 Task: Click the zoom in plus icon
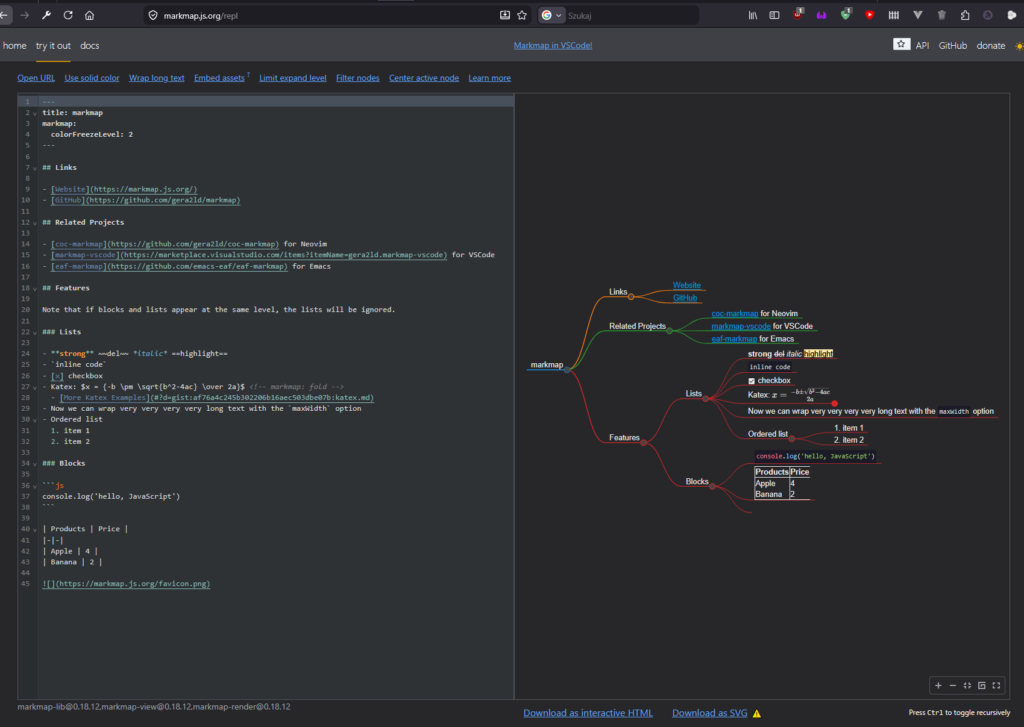937,685
